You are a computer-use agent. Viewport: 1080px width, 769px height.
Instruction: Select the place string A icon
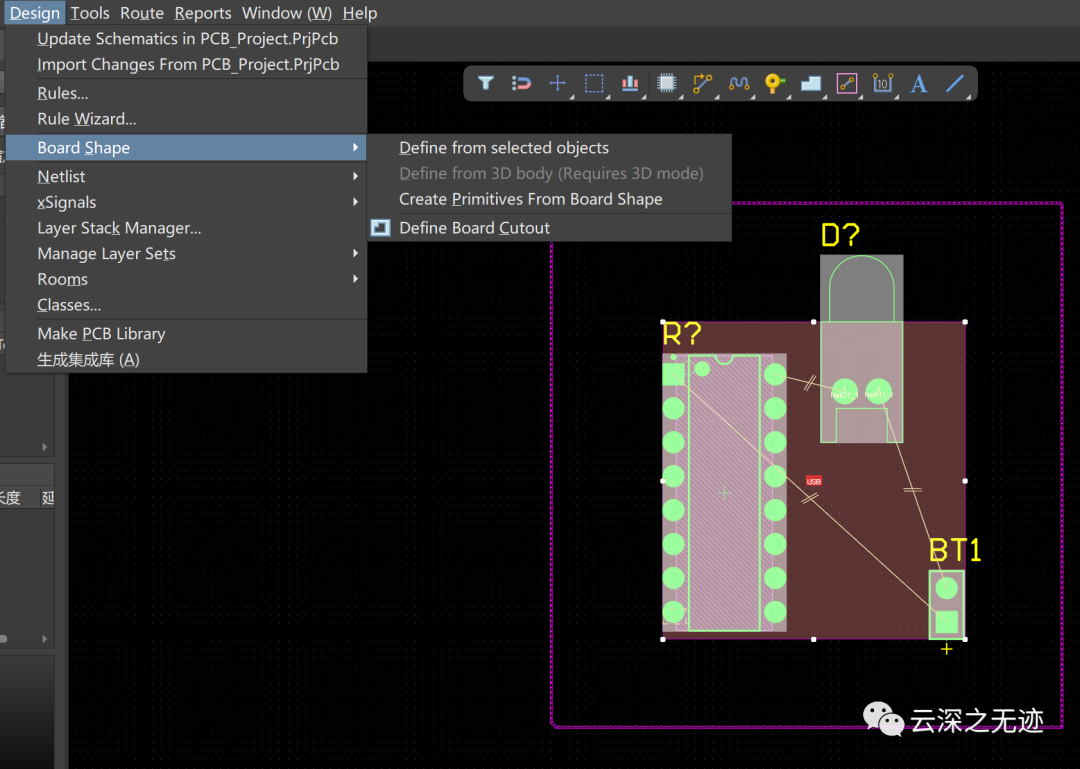(918, 83)
